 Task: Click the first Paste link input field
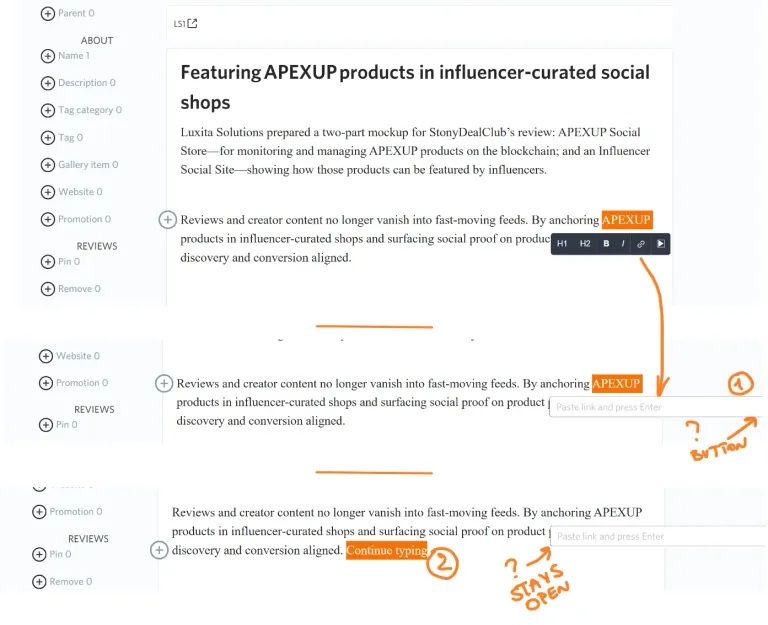[656, 407]
